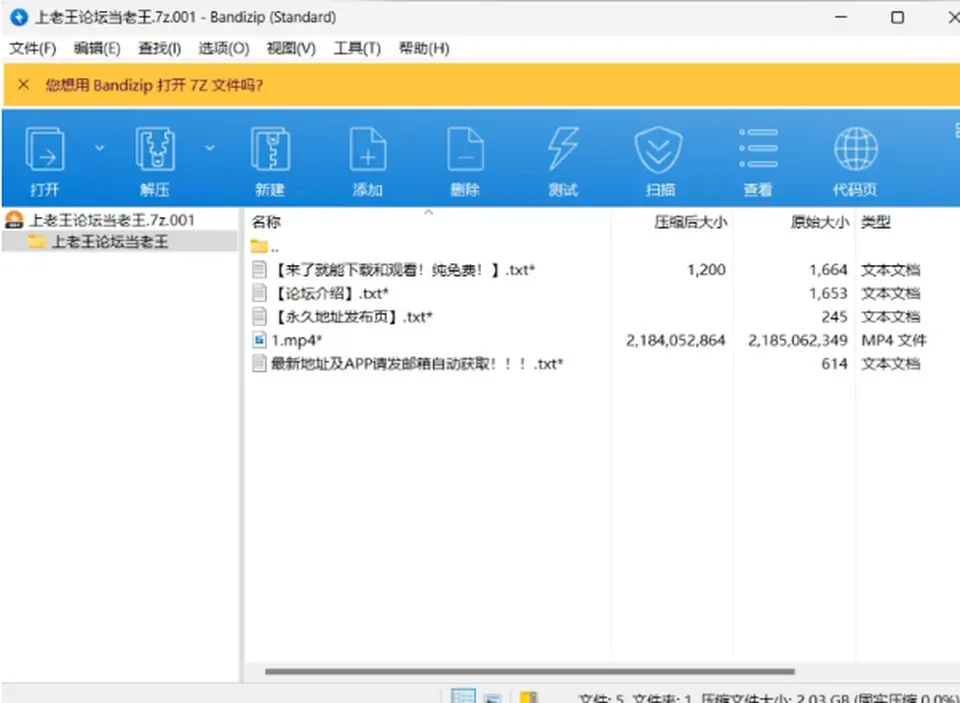Open the 编辑(E) menu
Image resolution: width=960 pixels, height=703 pixels.
[x=97, y=48]
